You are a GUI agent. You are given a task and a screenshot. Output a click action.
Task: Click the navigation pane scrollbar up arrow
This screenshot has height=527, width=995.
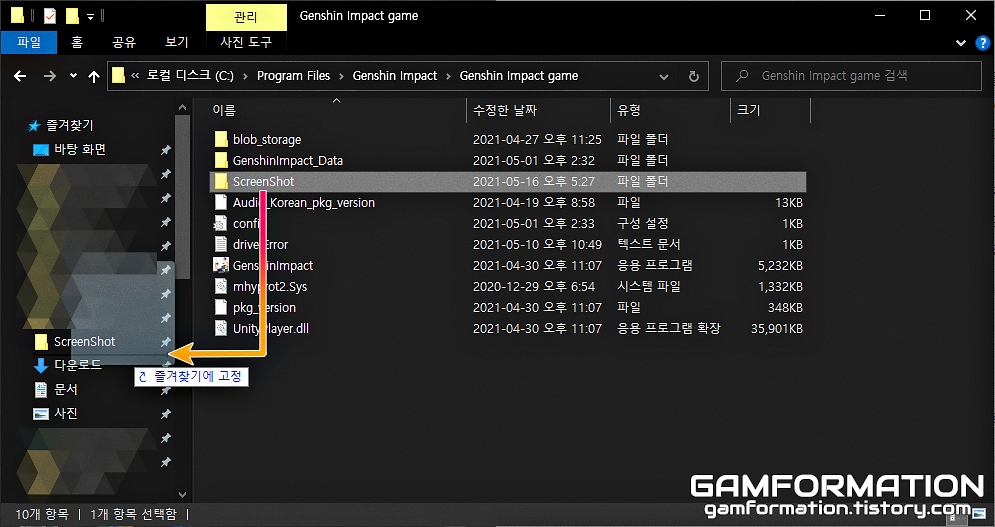coord(183,108)
